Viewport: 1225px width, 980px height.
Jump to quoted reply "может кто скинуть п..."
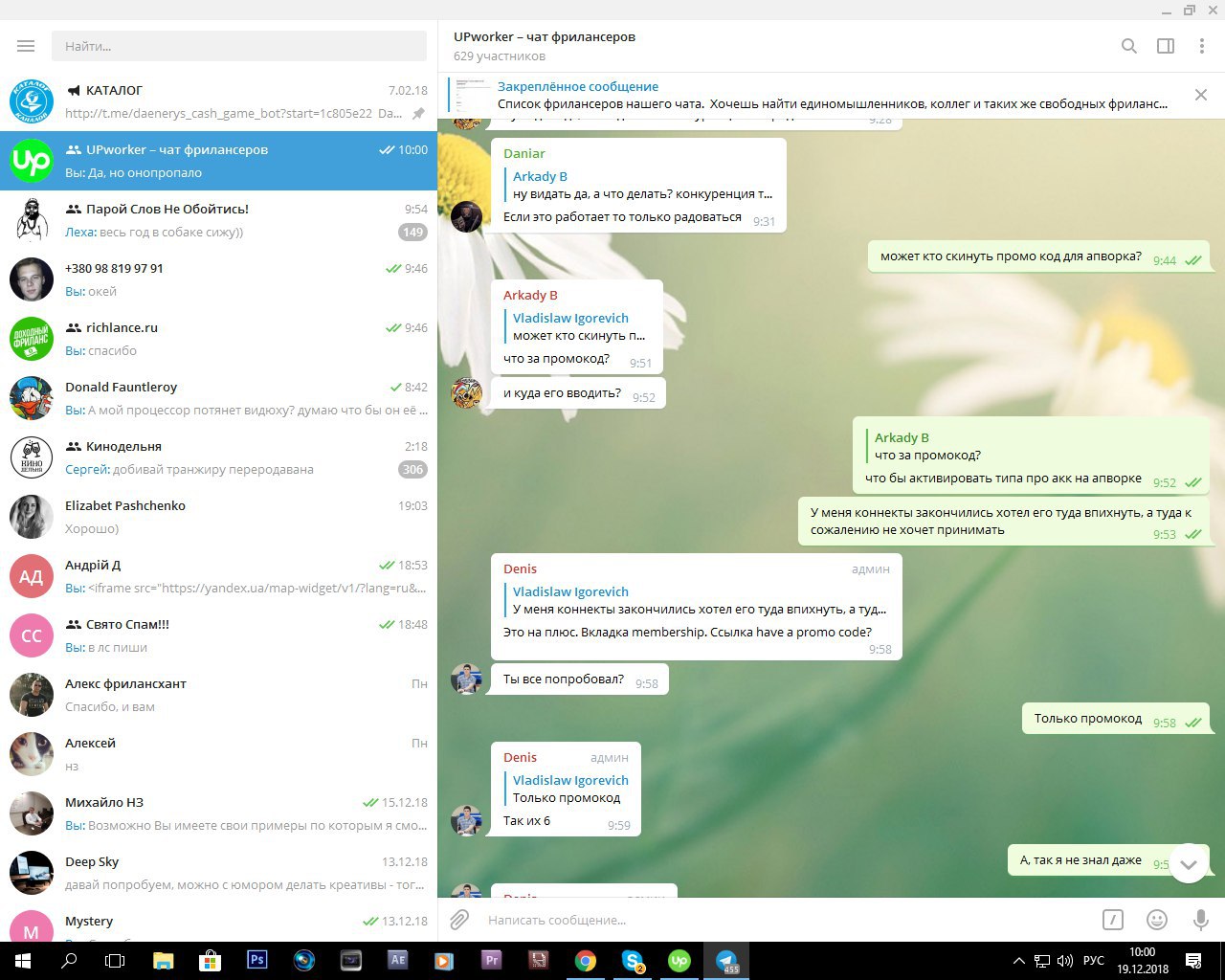point(577,326)
